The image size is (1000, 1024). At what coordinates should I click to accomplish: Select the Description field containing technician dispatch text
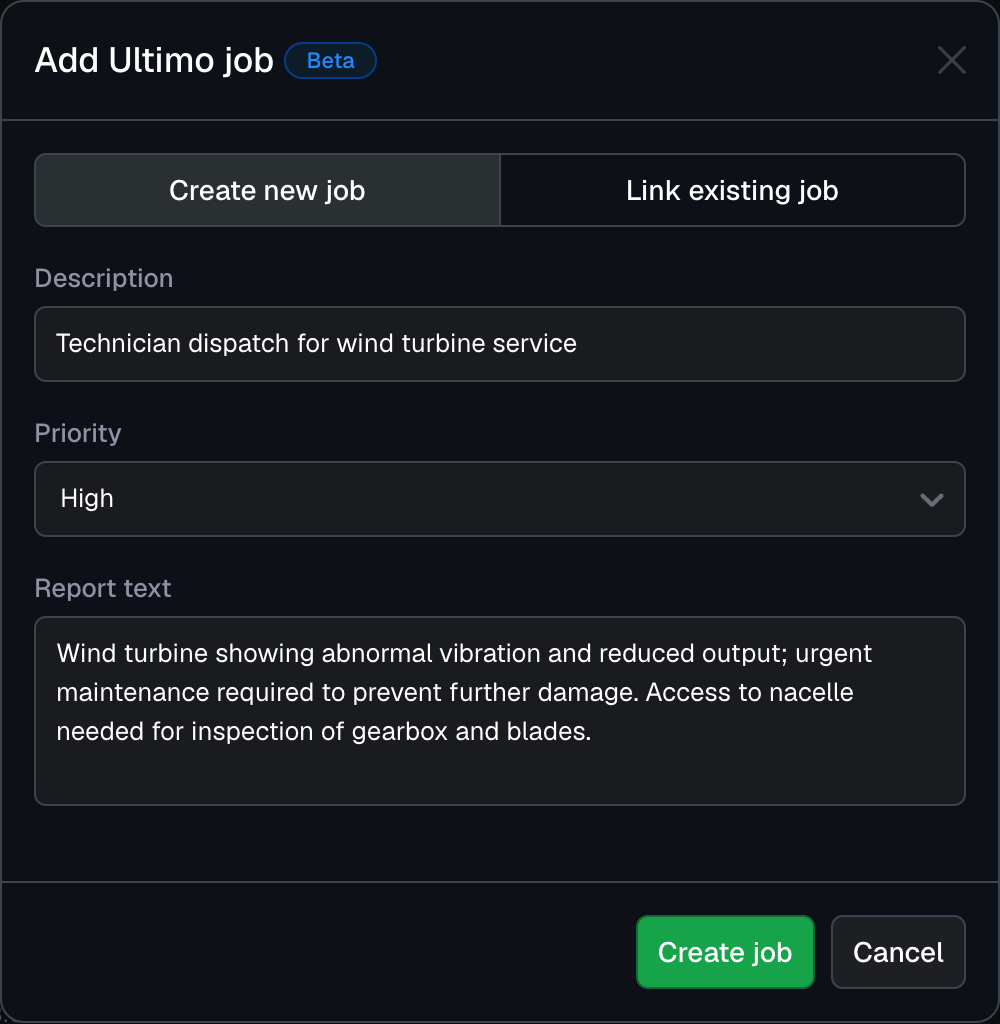click(x=500, y=344)
